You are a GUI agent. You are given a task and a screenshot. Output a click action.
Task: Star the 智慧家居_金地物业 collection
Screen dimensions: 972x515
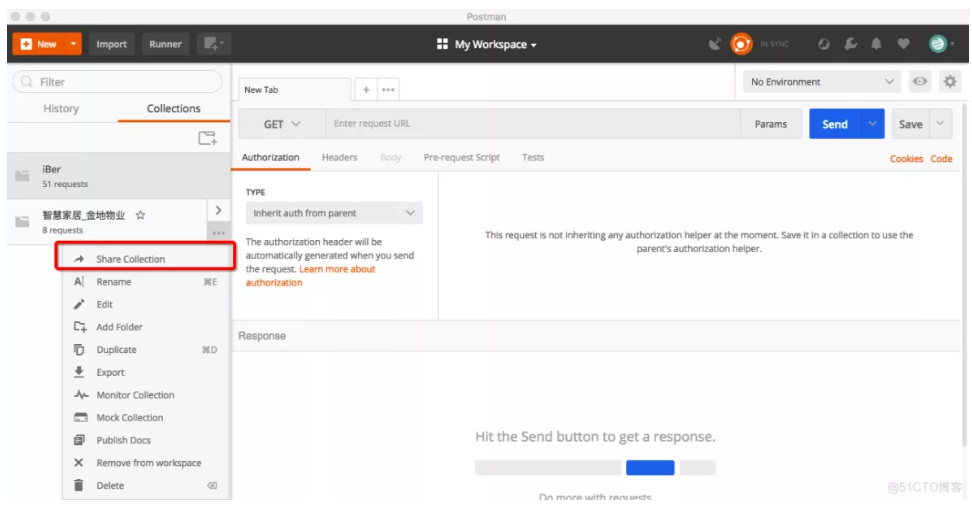coord(140,215)
